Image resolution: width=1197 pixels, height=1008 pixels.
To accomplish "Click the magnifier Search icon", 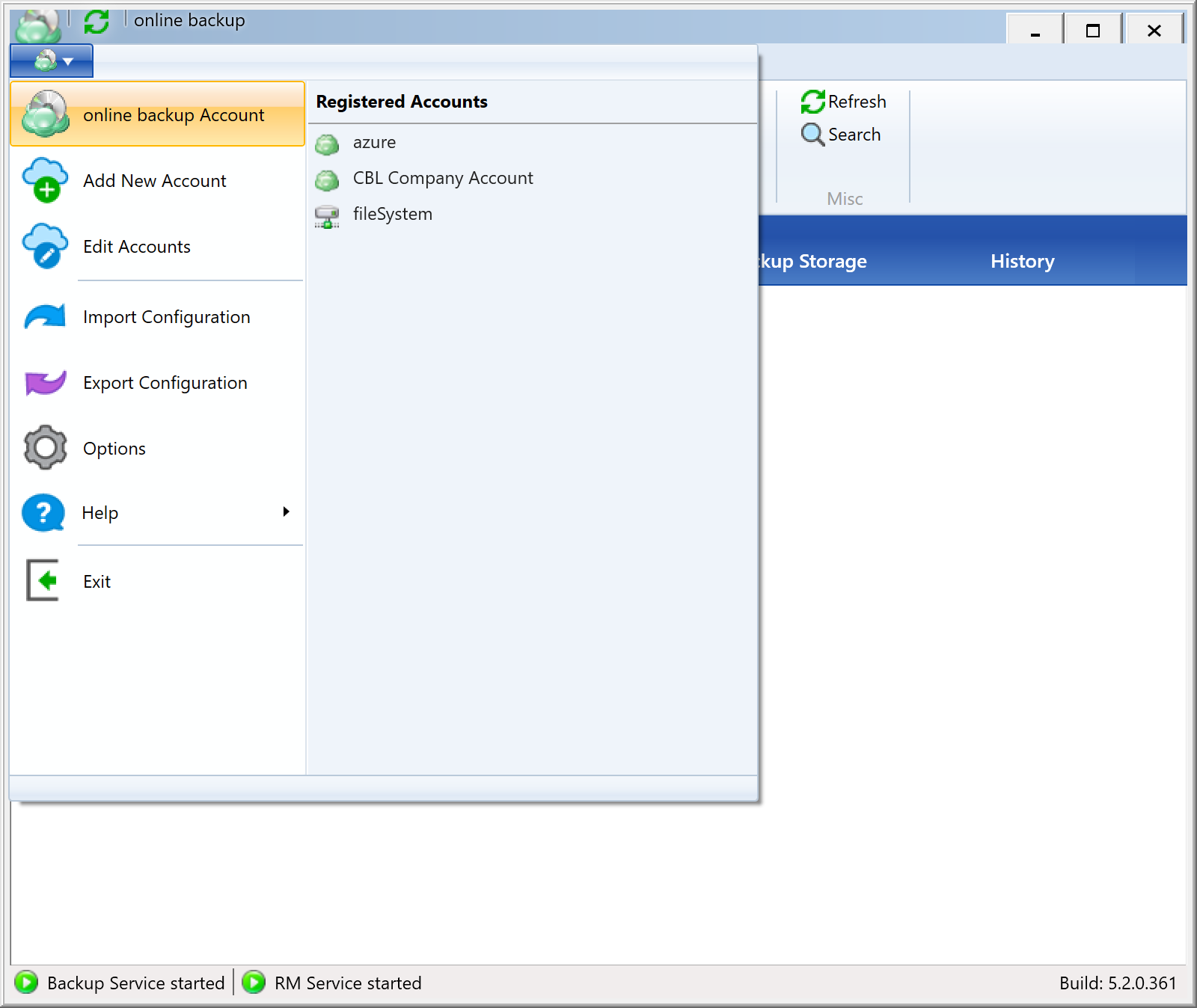I will click(812, 135).
